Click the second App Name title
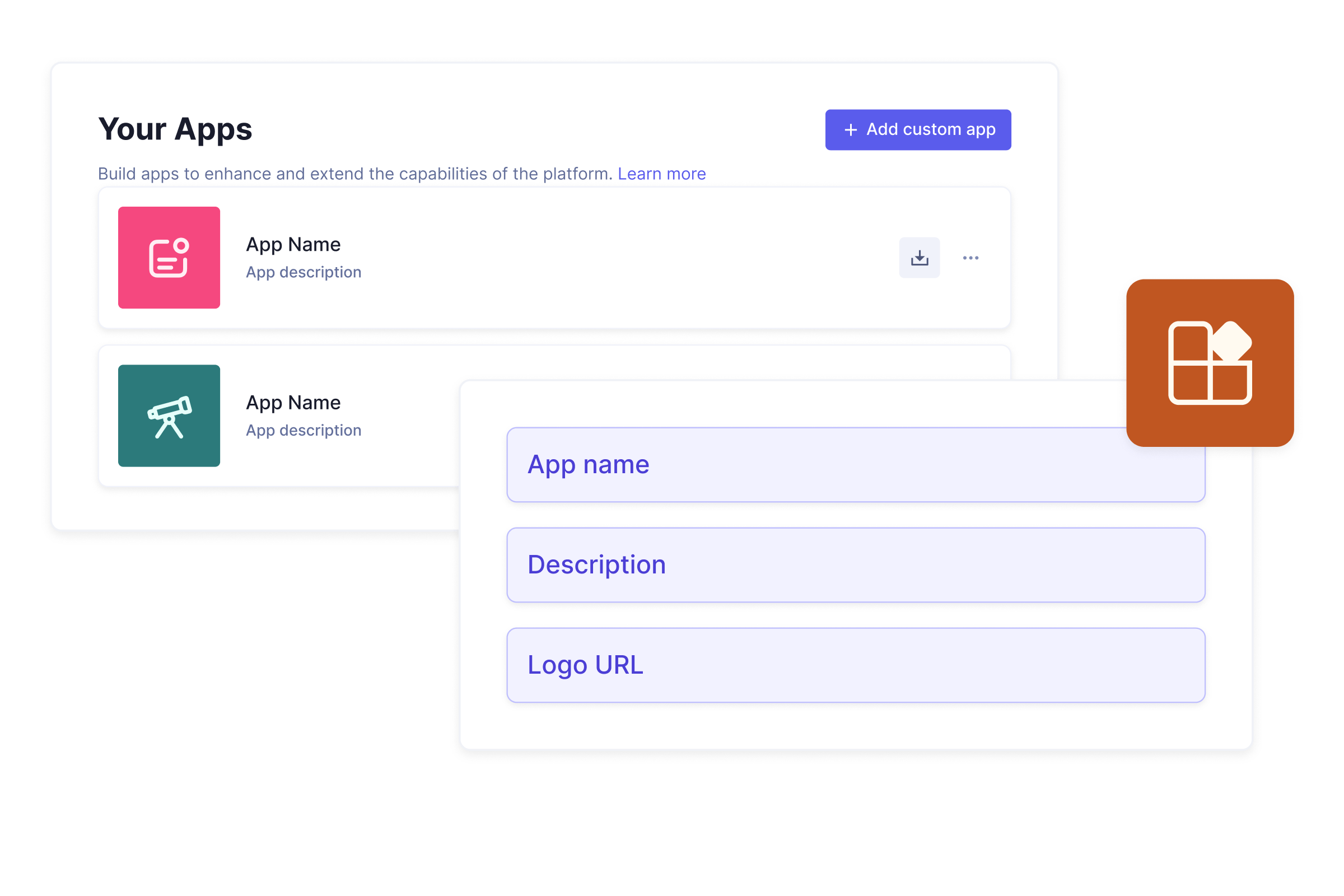The image size is (1344, 896). pyautogui.click(x=293, y=403)
